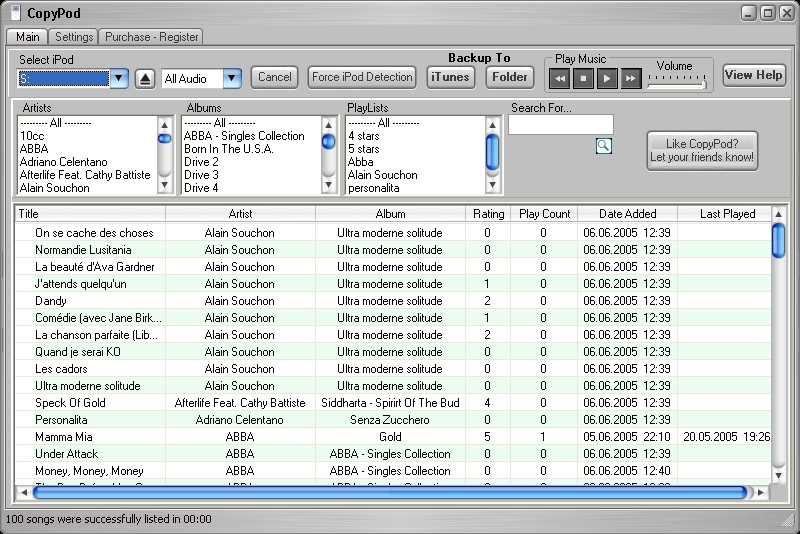The width and height of the screenshot is (800, 534).
Task: Skip forward to next track
Action: click(x=631, y=79)
